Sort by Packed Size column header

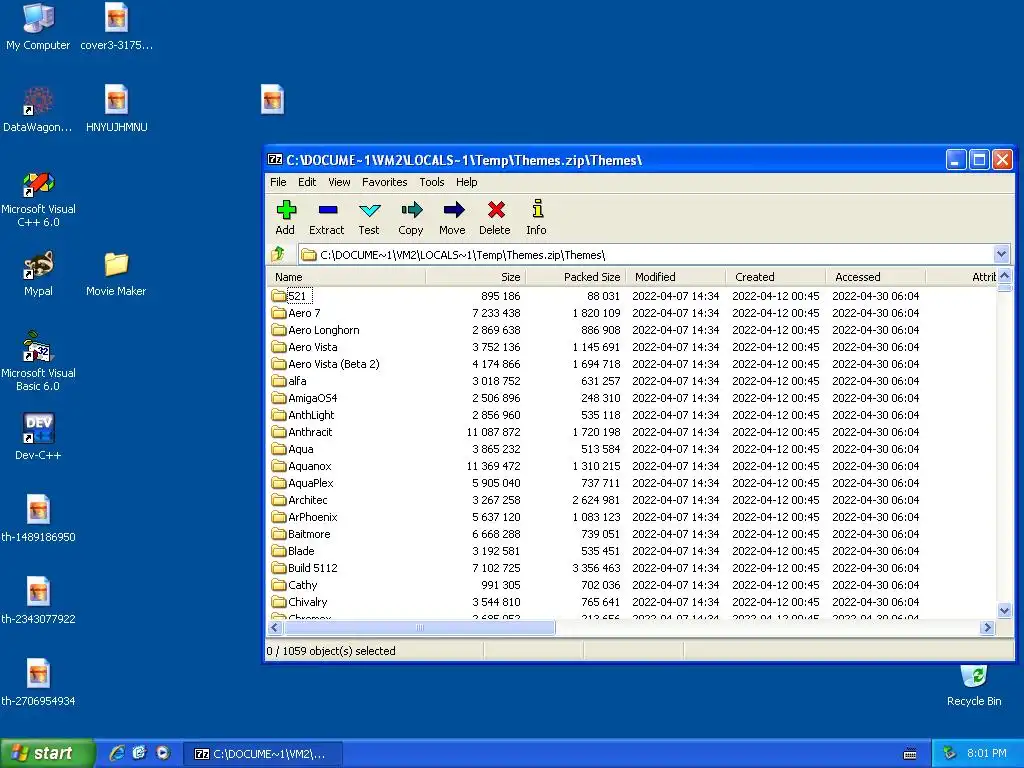575,277
